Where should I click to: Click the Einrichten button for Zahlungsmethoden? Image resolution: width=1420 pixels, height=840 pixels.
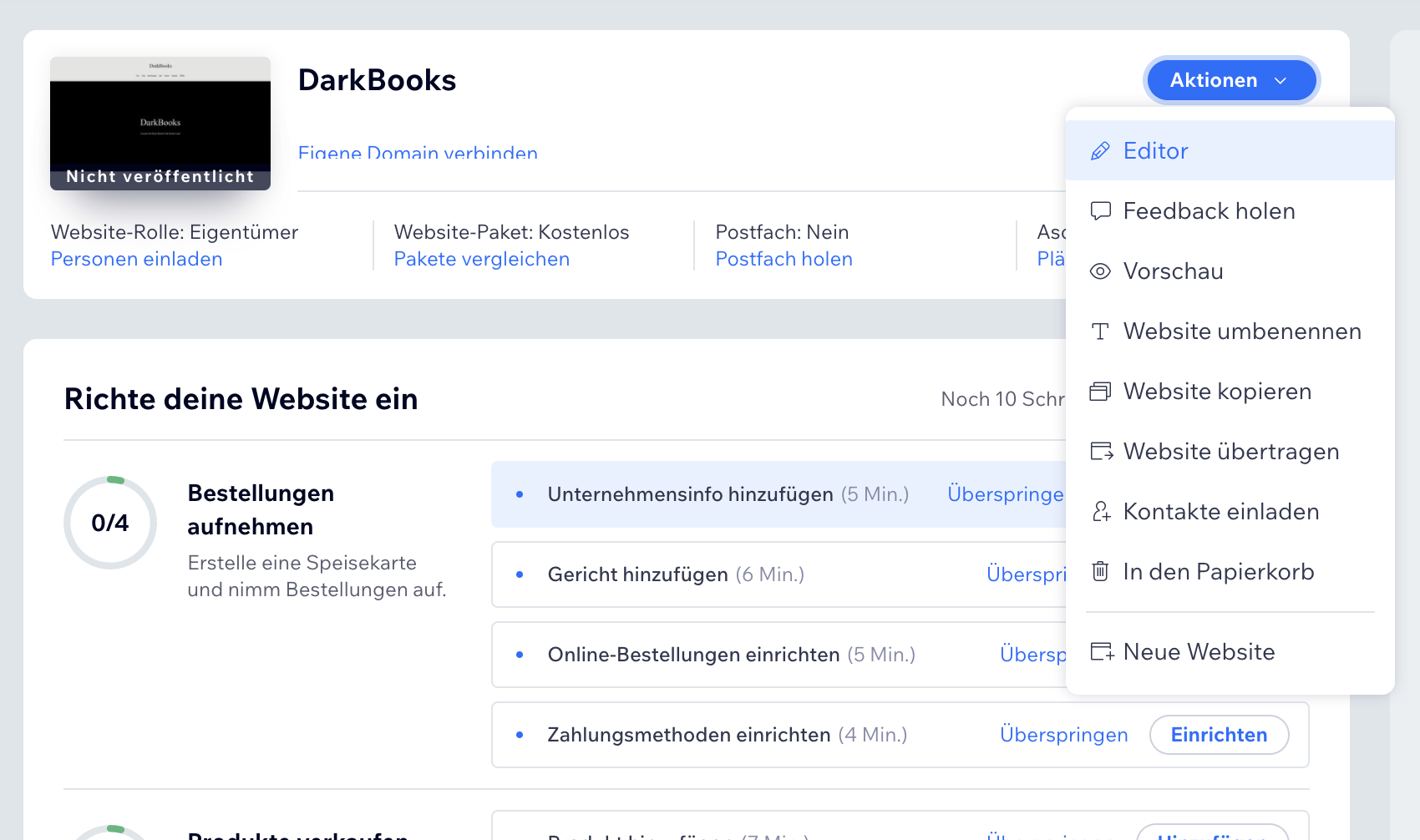tap(1219, 735)
